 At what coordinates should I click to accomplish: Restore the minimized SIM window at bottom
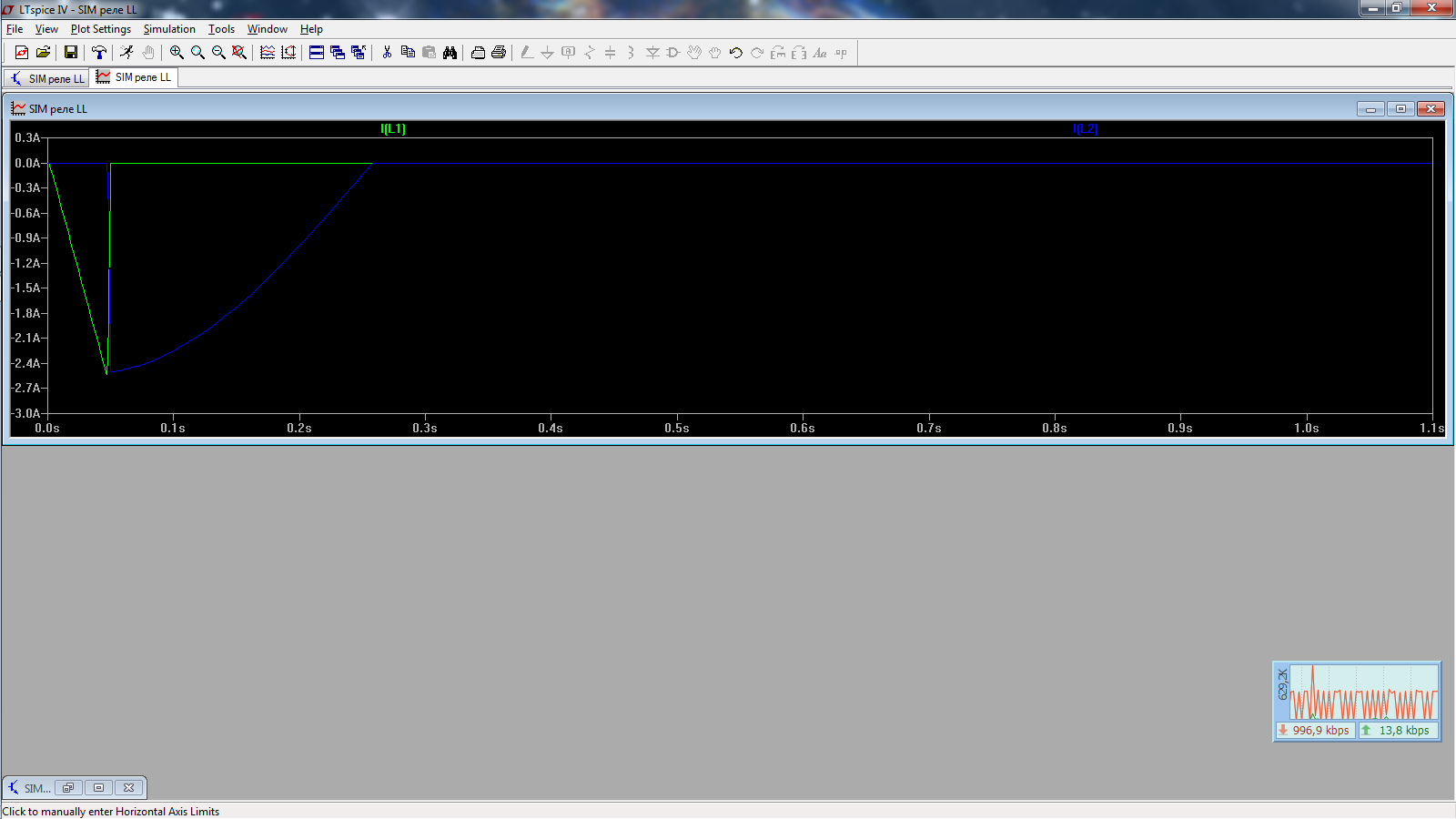68,788
